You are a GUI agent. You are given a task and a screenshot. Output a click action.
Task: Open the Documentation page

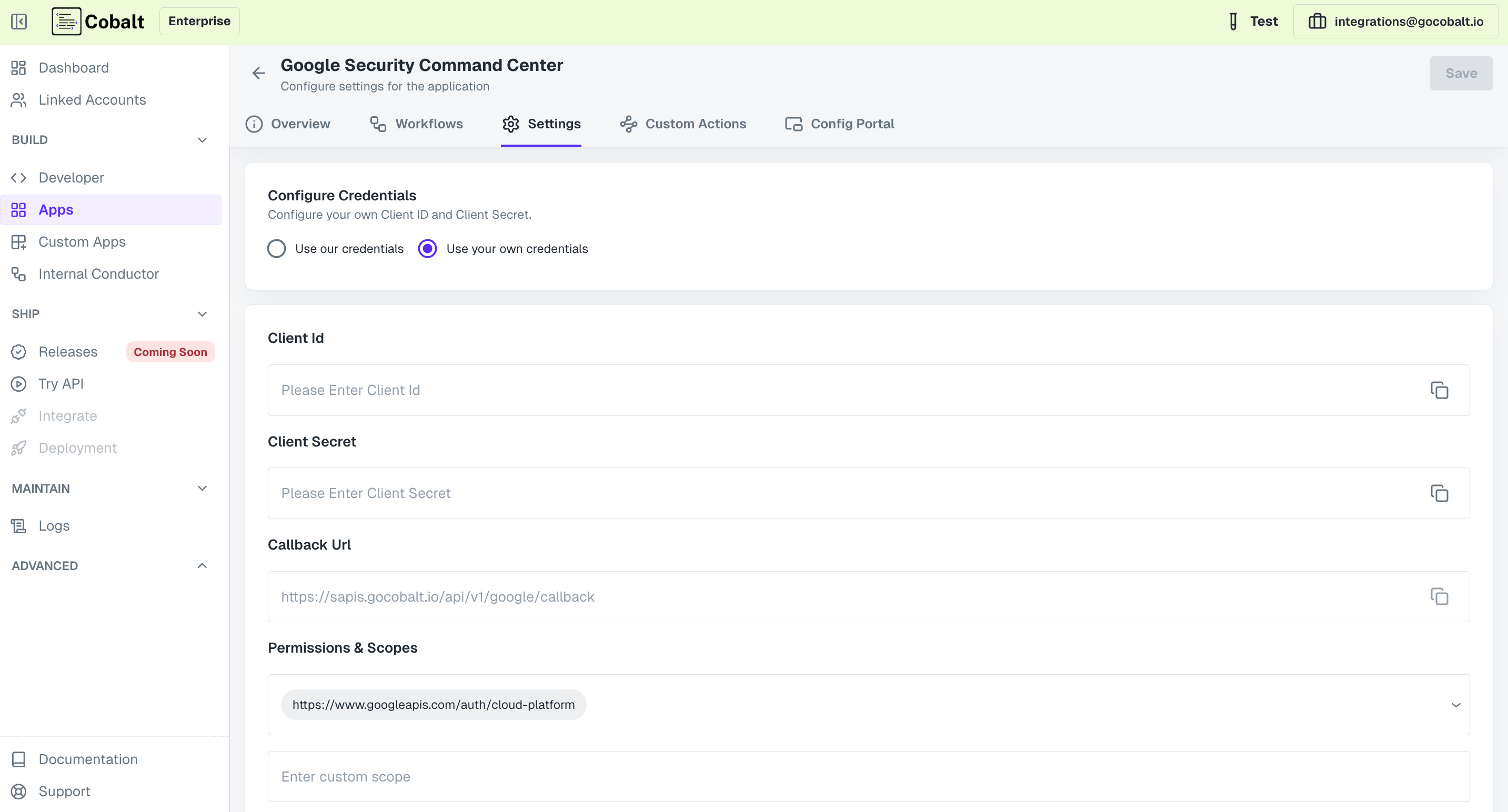pyautogui.click(x=87, y=759)
